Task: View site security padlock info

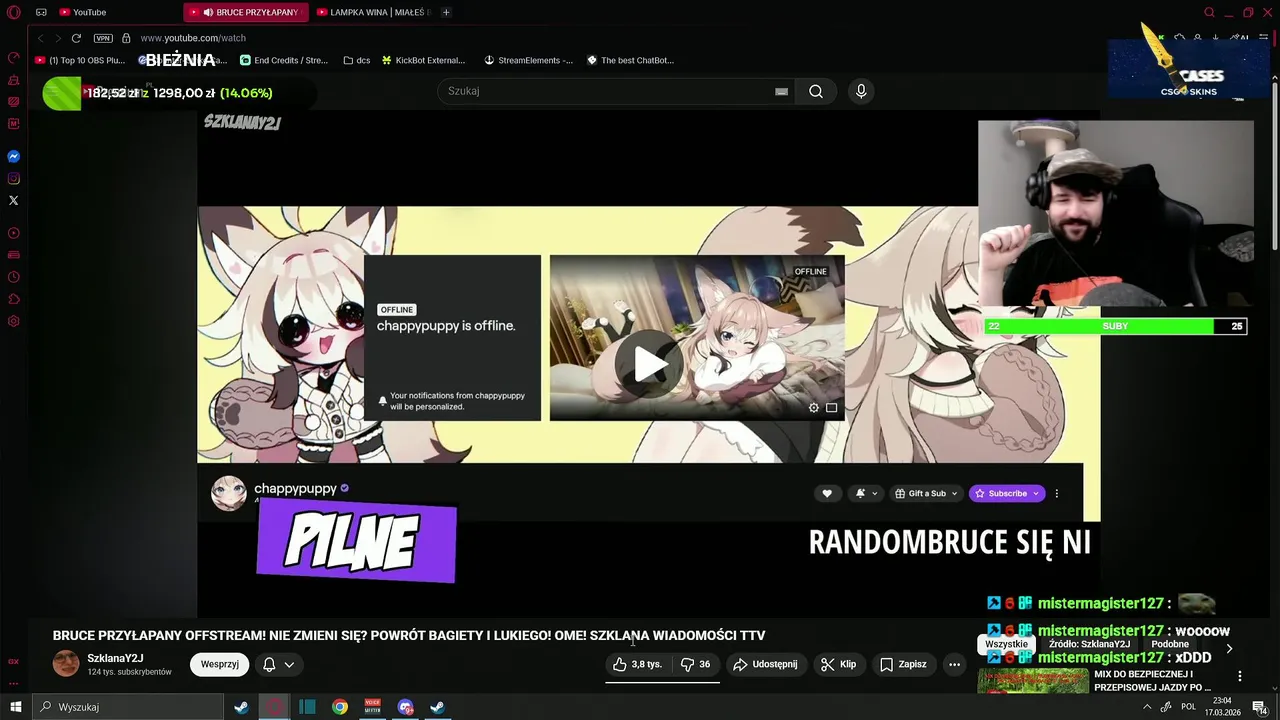Action: click(126, 38)
